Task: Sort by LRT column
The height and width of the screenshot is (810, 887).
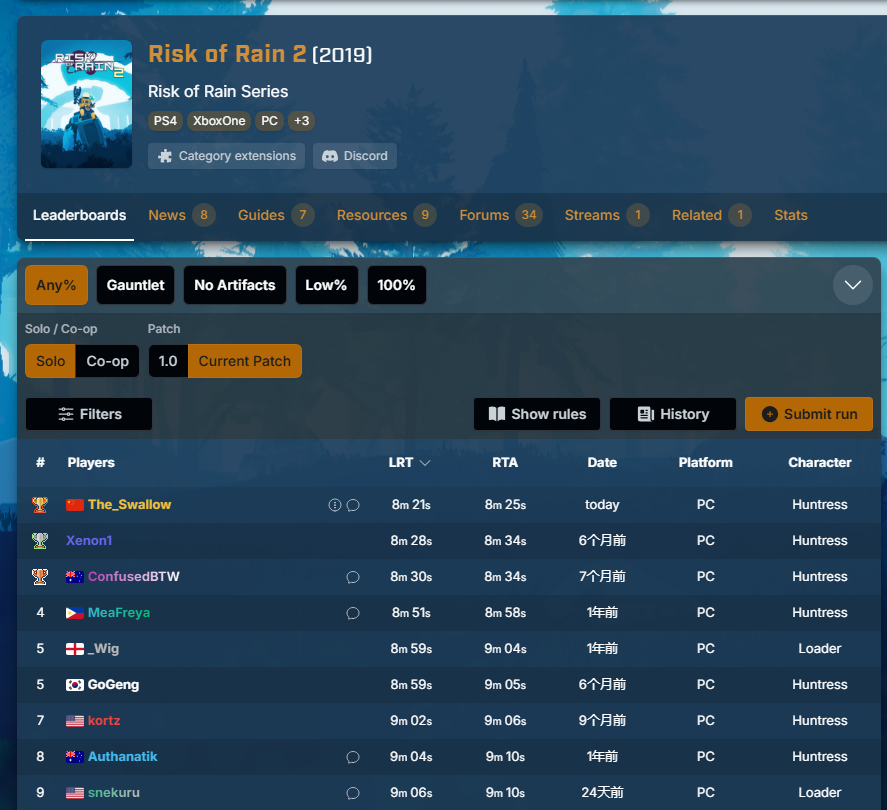Action: pyautogui.click(x=410, y=463)
